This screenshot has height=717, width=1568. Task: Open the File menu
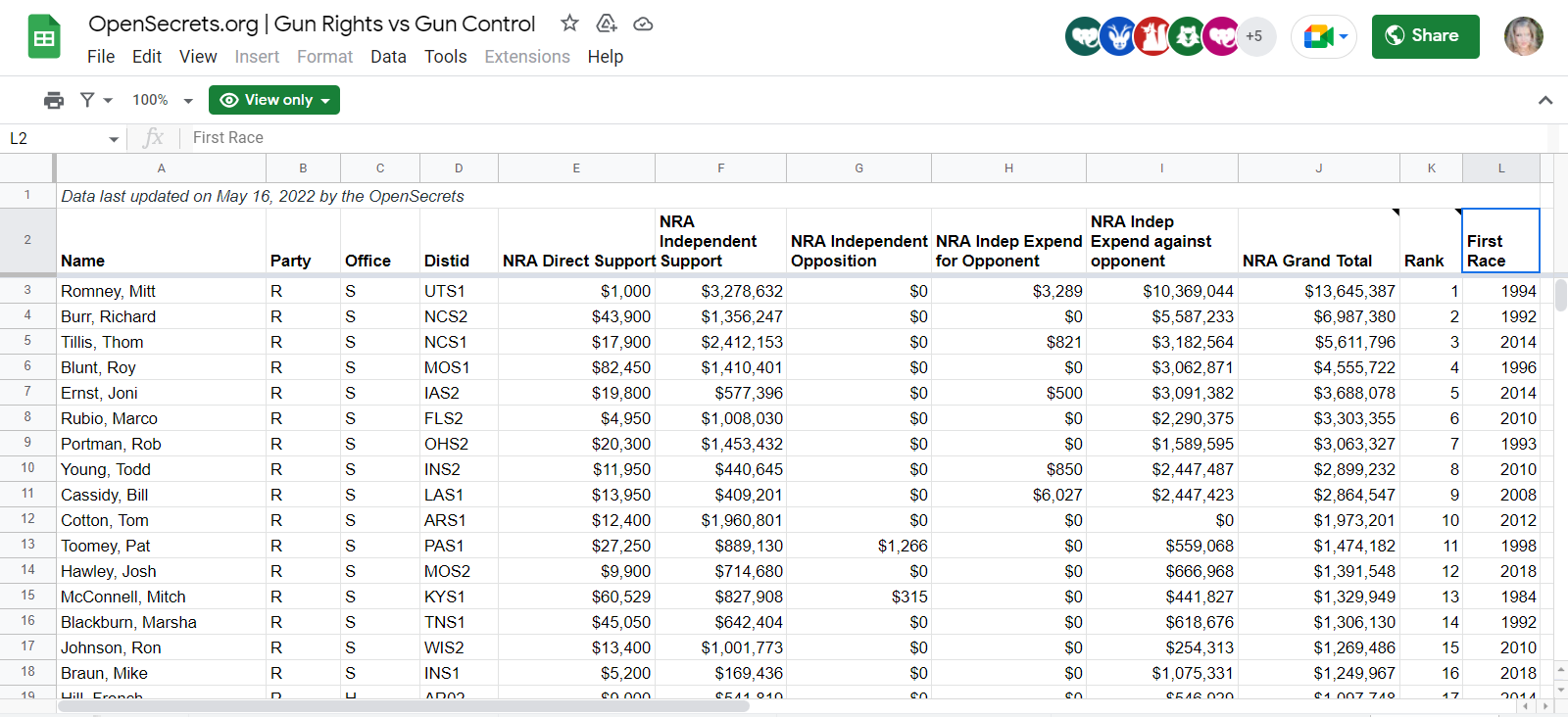101,57
